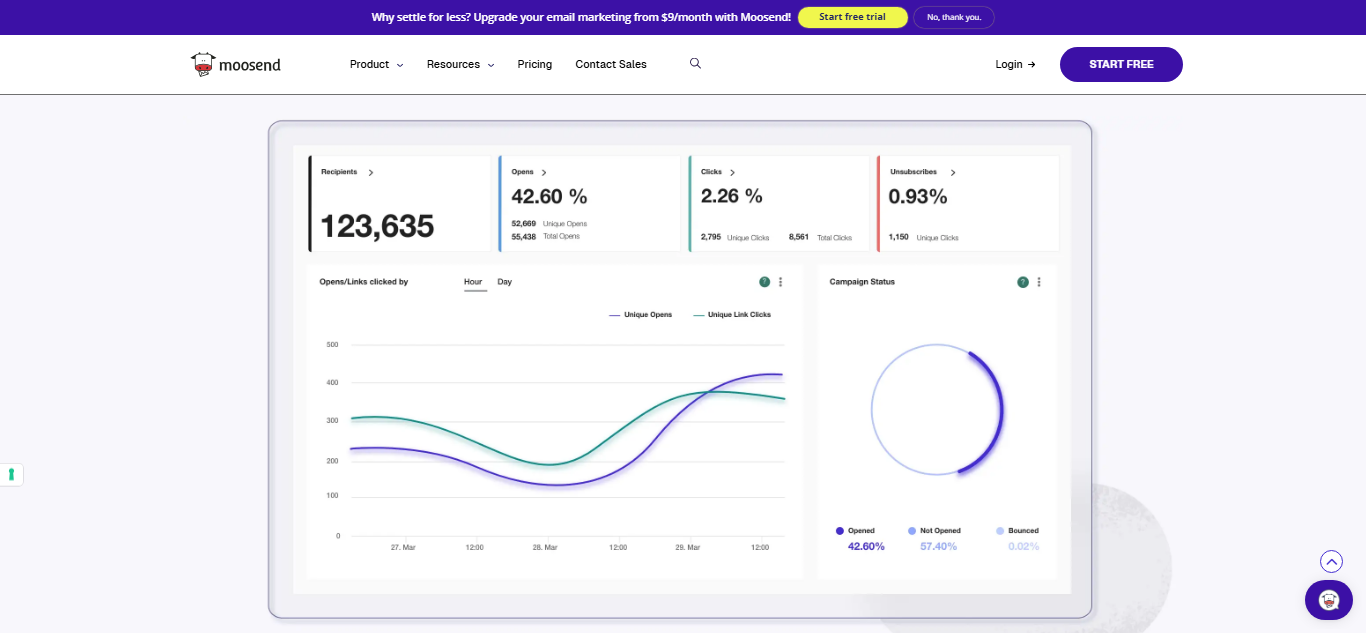1366x633 pixels.
Task: Open the three-dot menu on Opens/Links chart
Action: tap(781, 282)
